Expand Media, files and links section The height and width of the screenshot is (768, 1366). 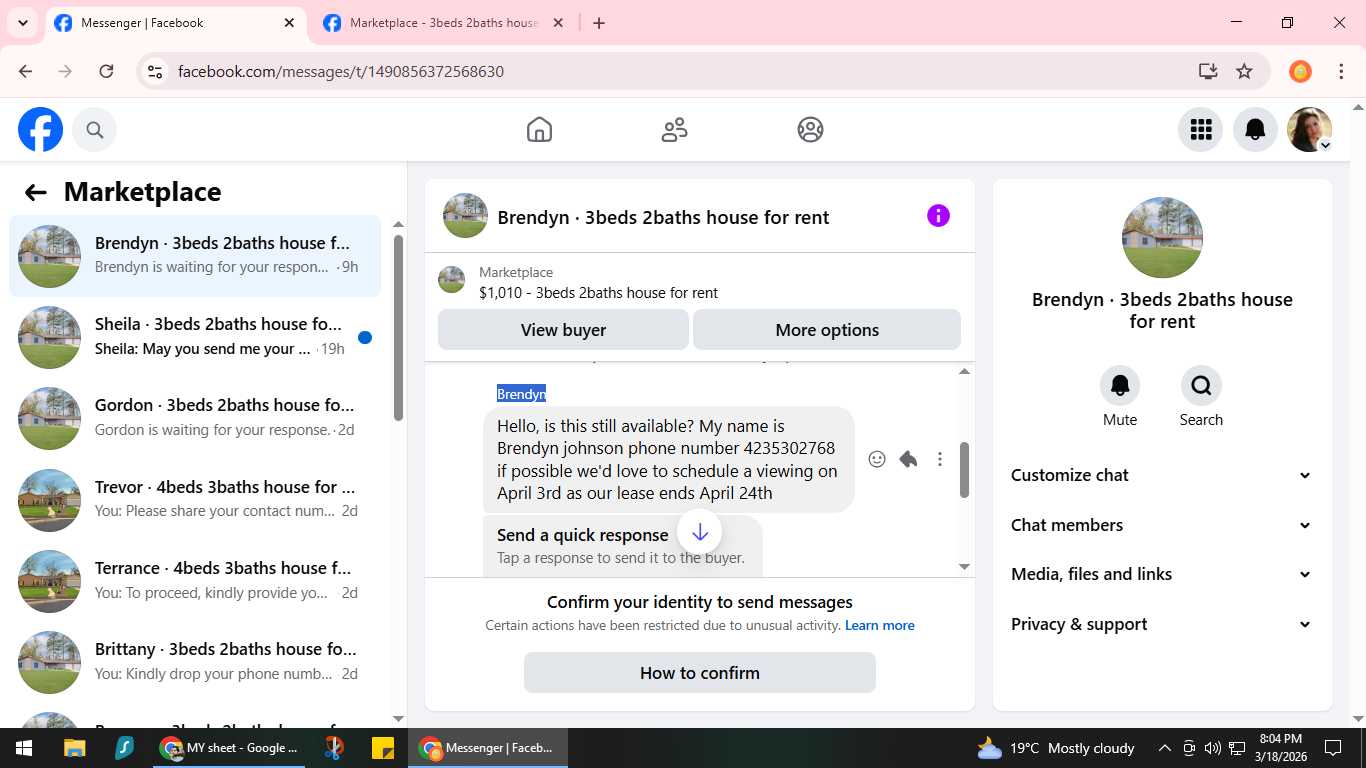tap(1161, 574)
